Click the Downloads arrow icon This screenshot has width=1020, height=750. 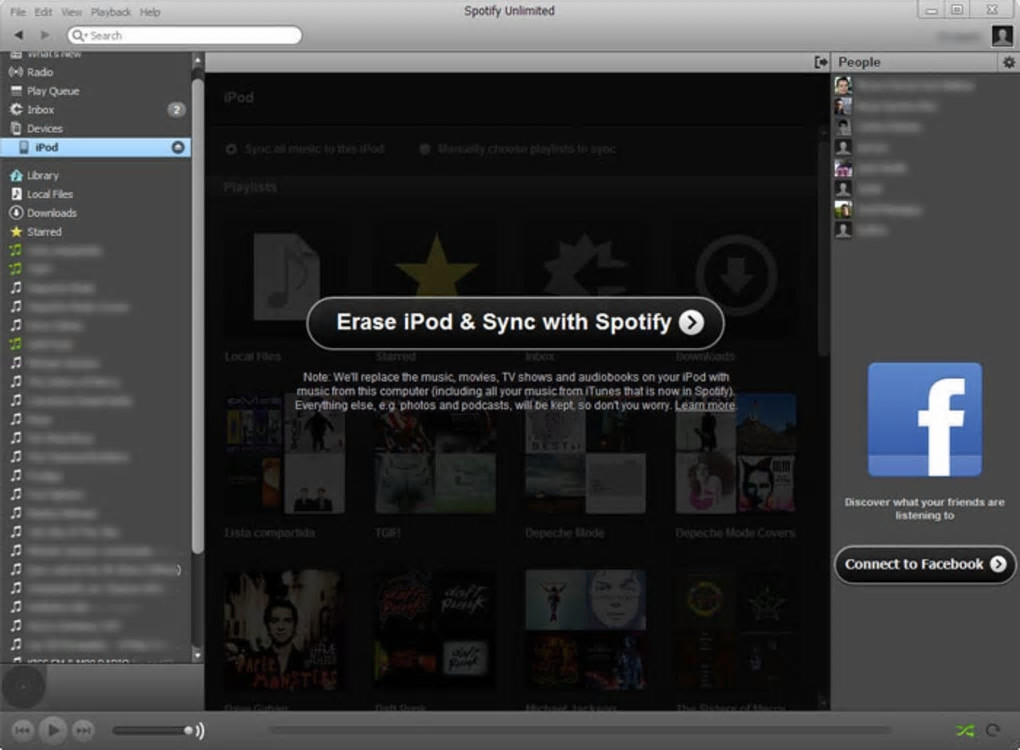pyautogui.click(x=16, y=213)
